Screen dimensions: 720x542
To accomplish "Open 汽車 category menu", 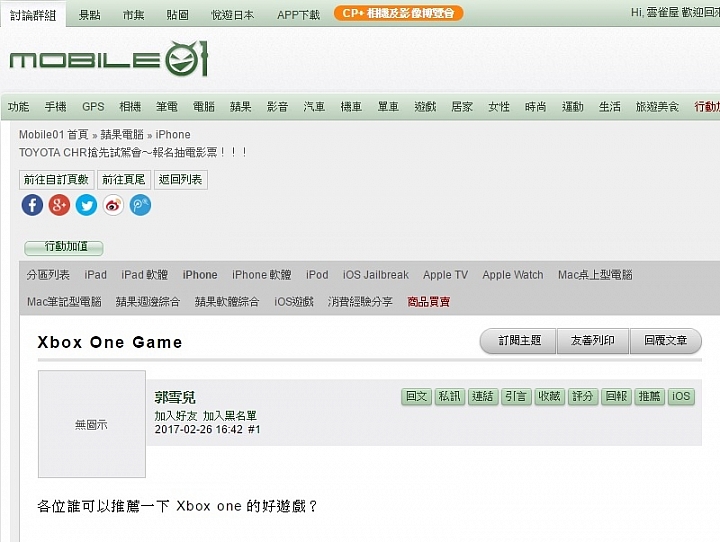I will point(314,107).
